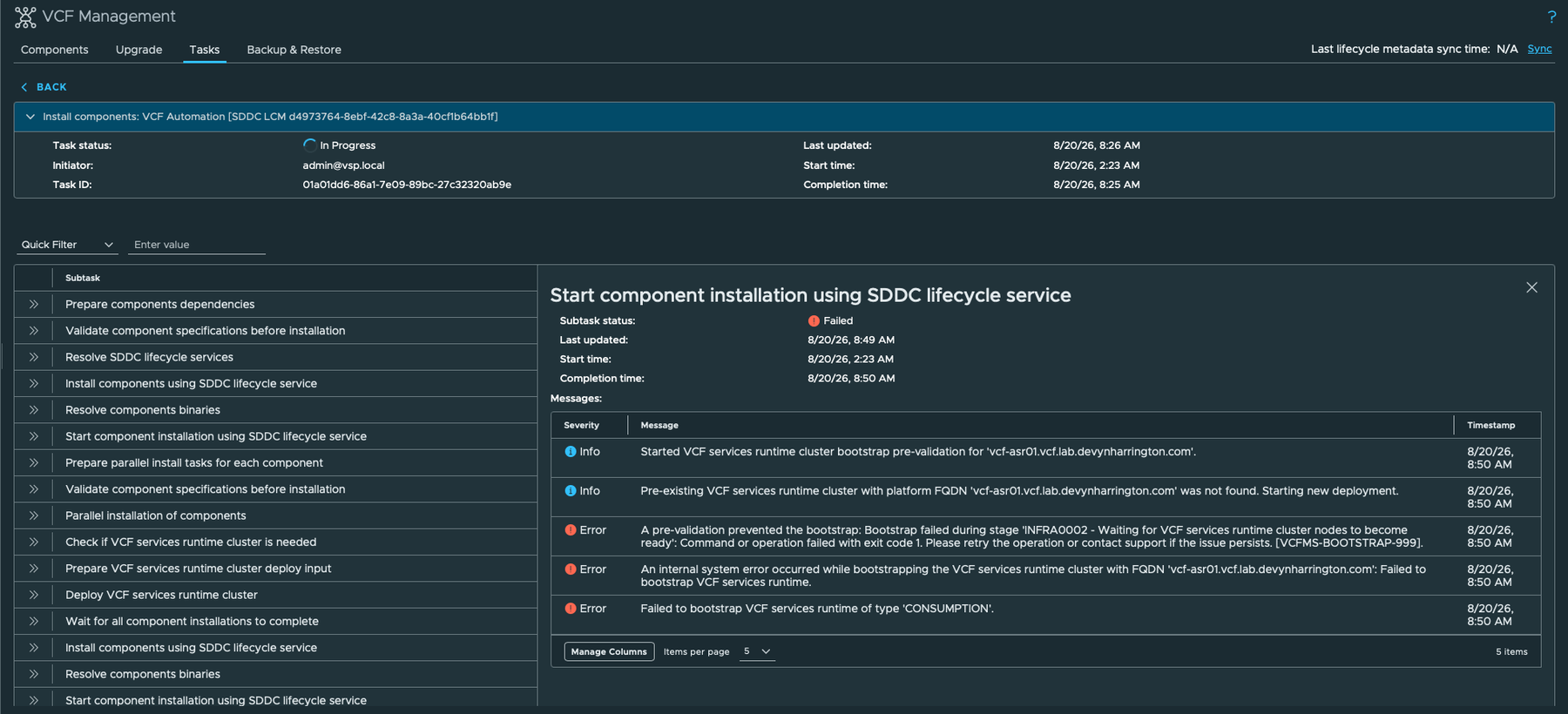Click 'Check if VCF services runtime cluster is needed' text

click(191, 542)
